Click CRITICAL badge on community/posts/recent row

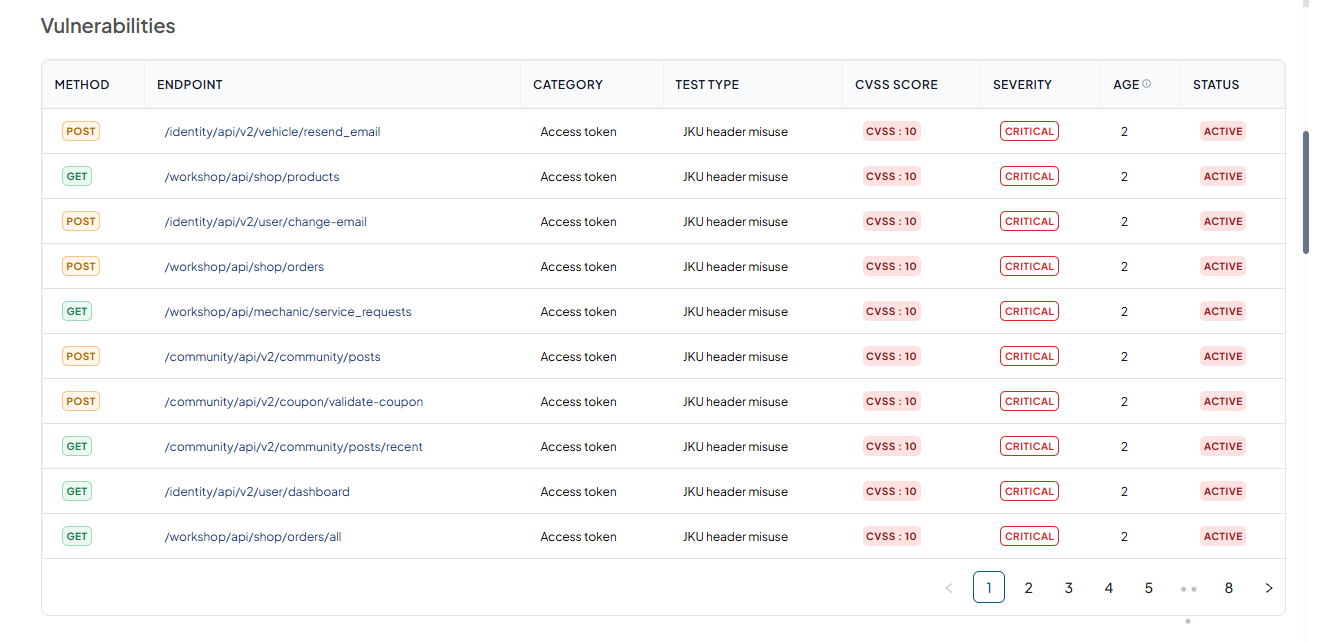coord(1029,446)
